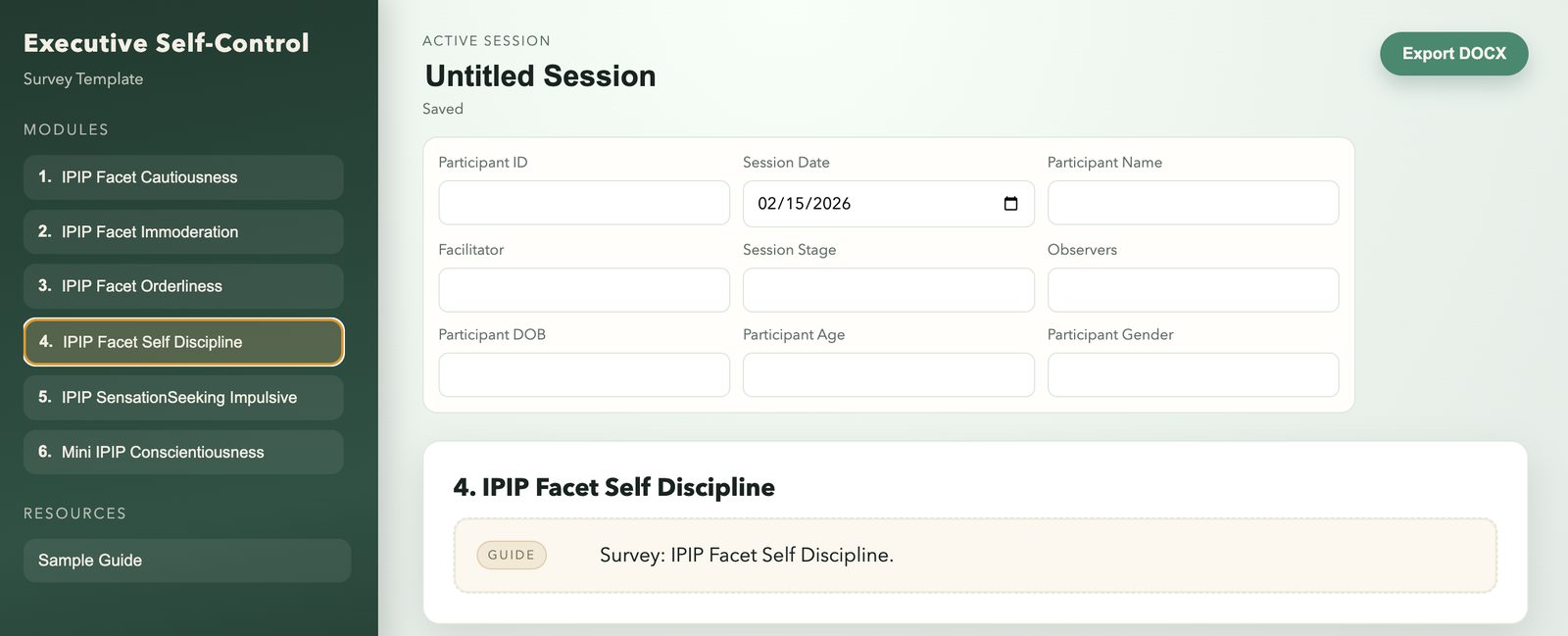Click the Participant Name text box
1568x636 pixels.
point(1193,203)
